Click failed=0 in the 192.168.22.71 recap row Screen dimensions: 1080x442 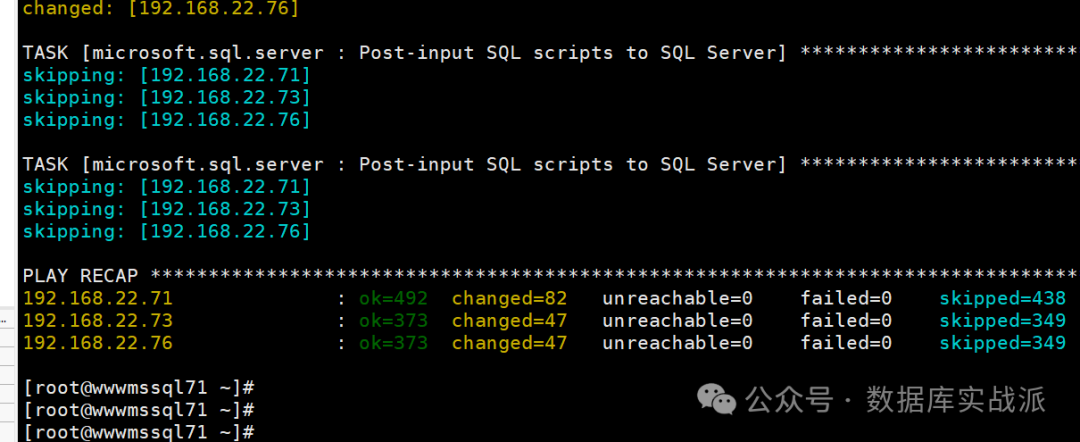pos(846,298)
